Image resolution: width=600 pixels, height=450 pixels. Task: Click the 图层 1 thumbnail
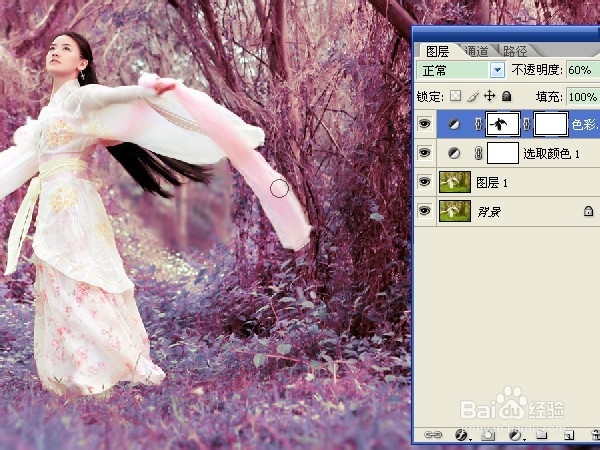pos(455,182)
